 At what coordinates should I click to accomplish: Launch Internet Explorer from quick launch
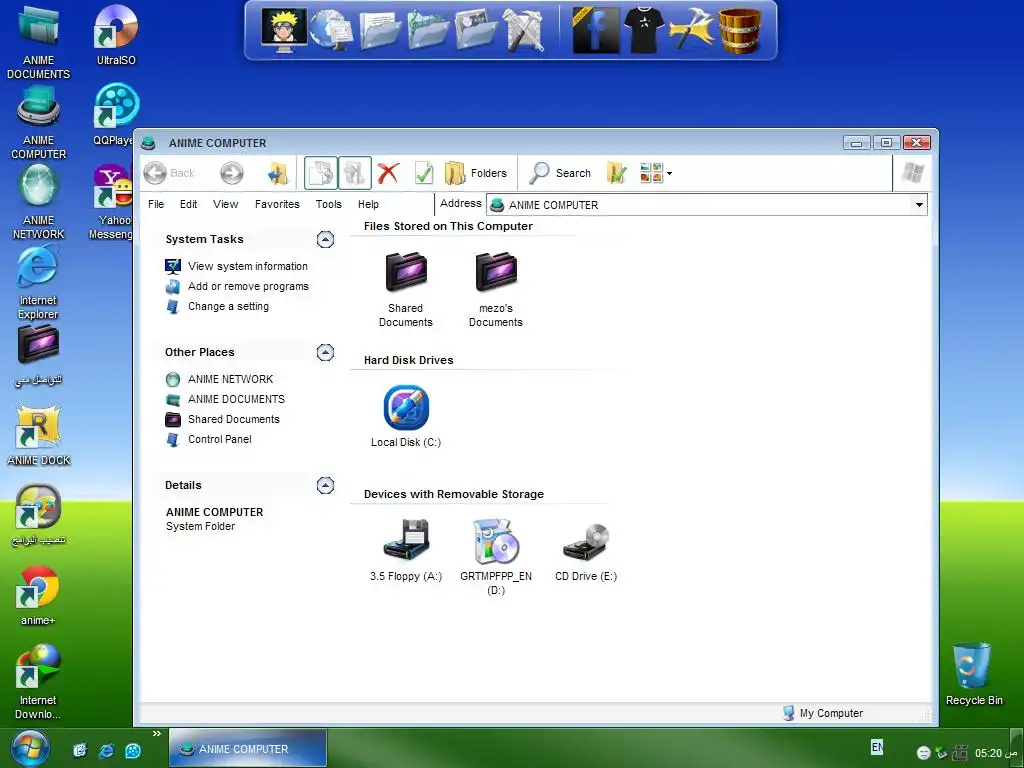click(x=106, y=750)
